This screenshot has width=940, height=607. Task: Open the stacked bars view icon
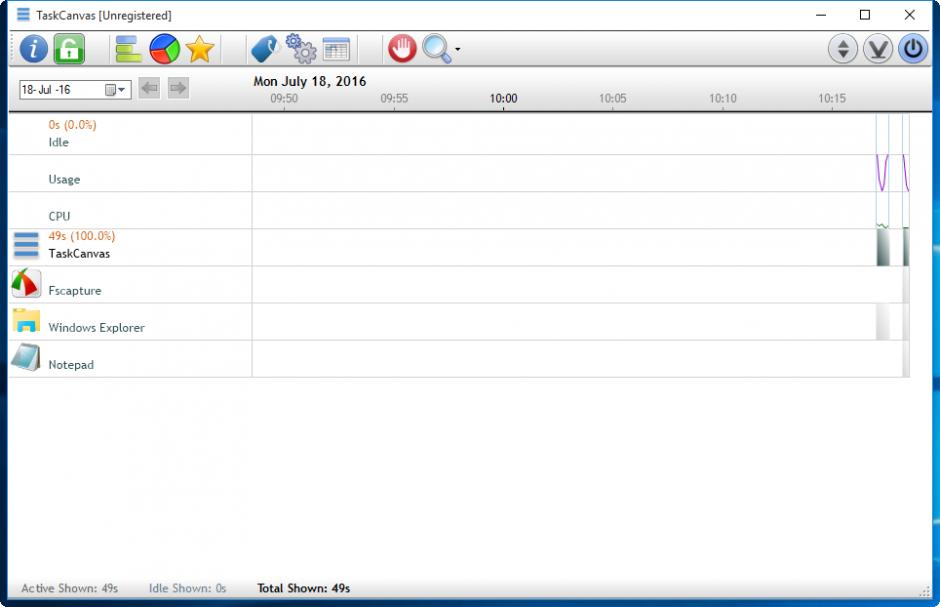(128, 49)
